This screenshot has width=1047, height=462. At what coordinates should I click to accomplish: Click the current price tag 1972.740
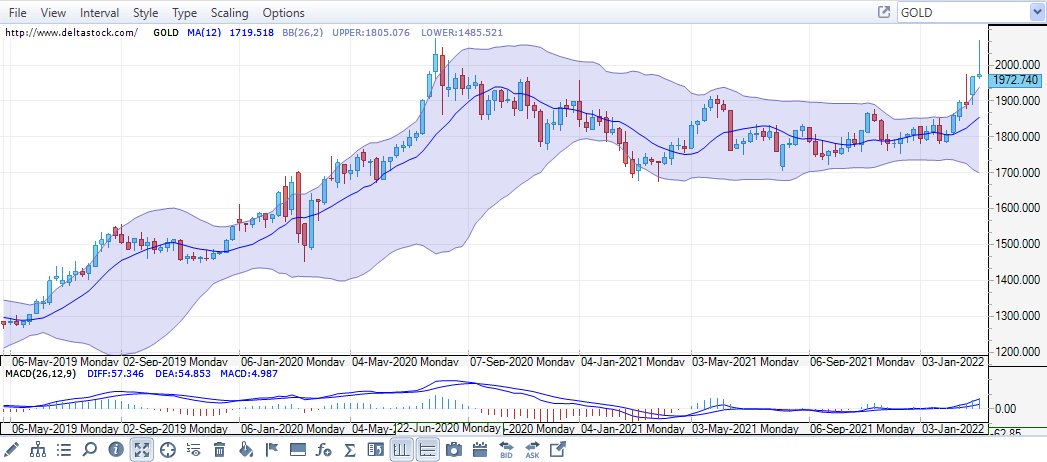[1016, 80]
